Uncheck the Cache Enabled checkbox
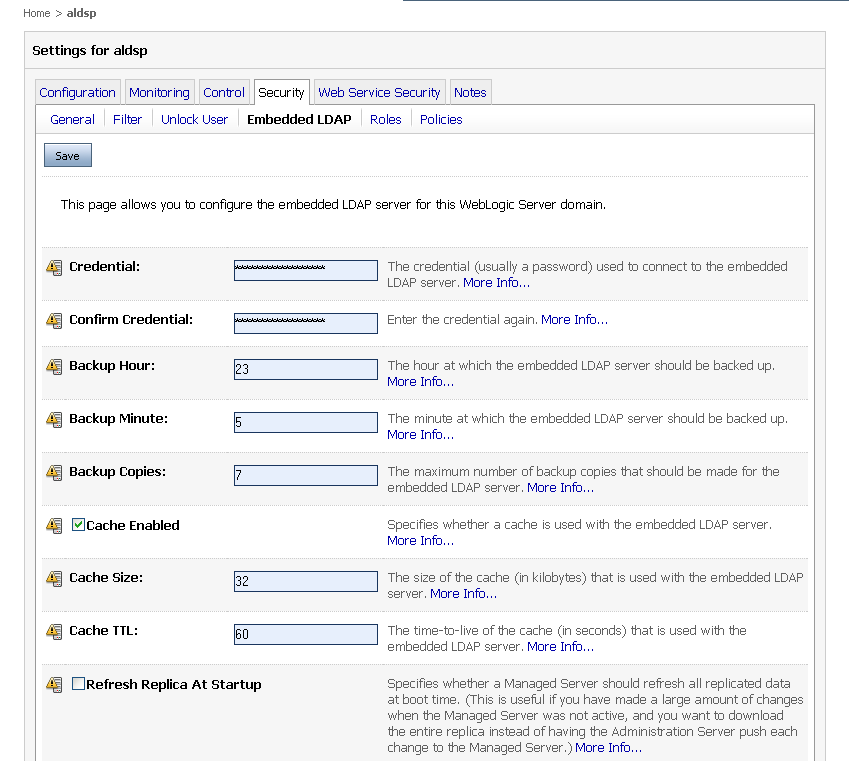 (x=79, y=524)
